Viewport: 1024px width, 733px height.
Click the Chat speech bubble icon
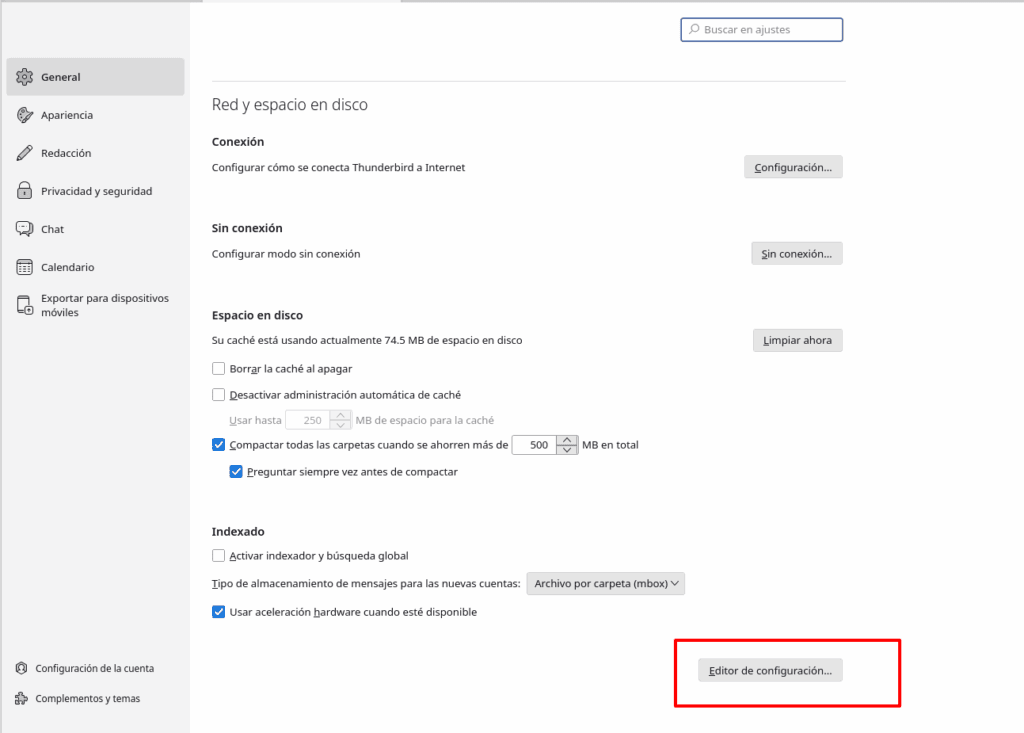pyautogui.click(x=25, y=229)
